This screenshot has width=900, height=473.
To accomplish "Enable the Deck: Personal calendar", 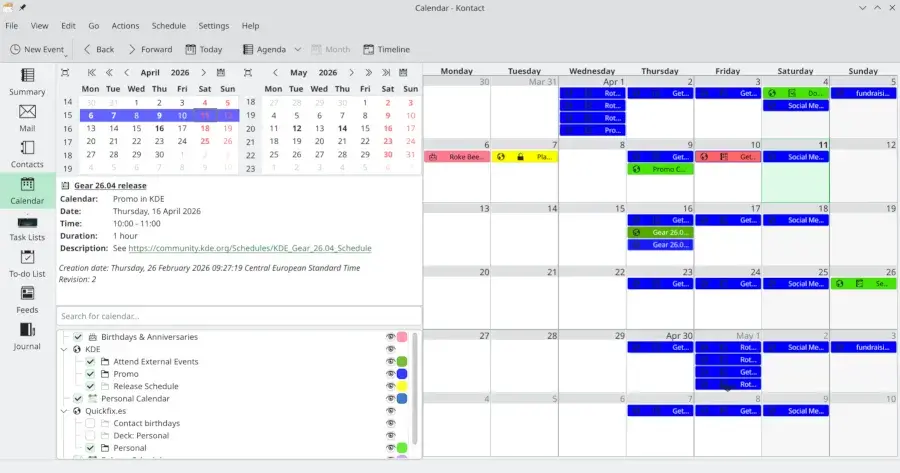I will point(90,436).
